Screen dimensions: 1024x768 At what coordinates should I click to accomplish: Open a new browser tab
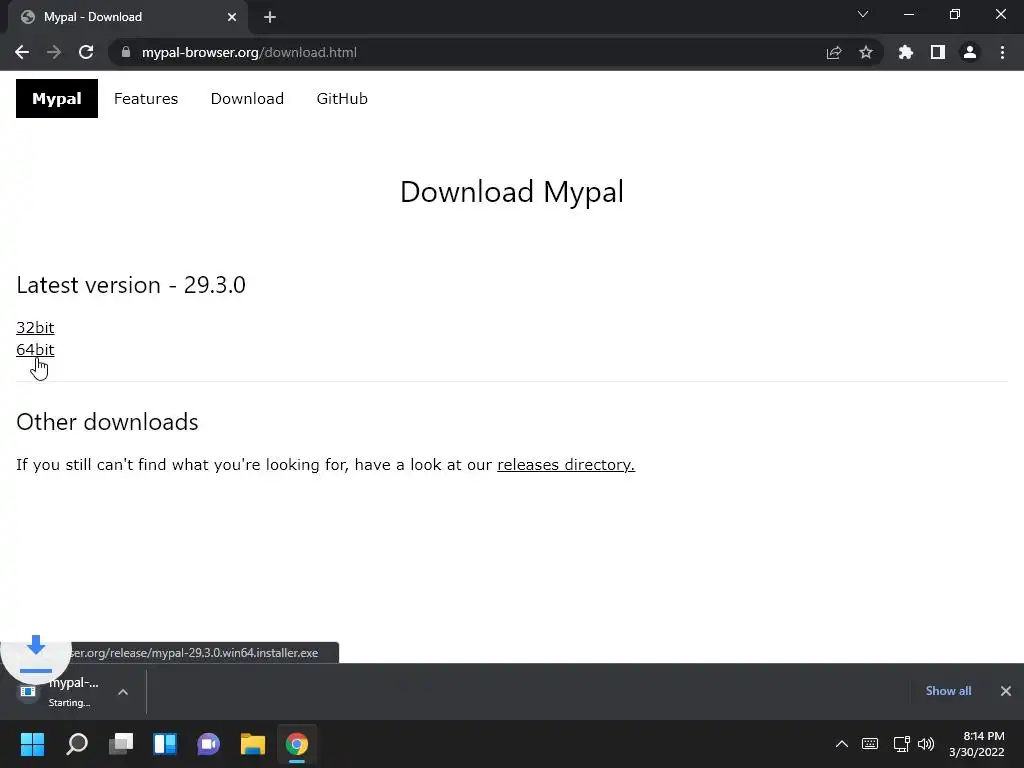pyautogui.click(x=270, y=17)
